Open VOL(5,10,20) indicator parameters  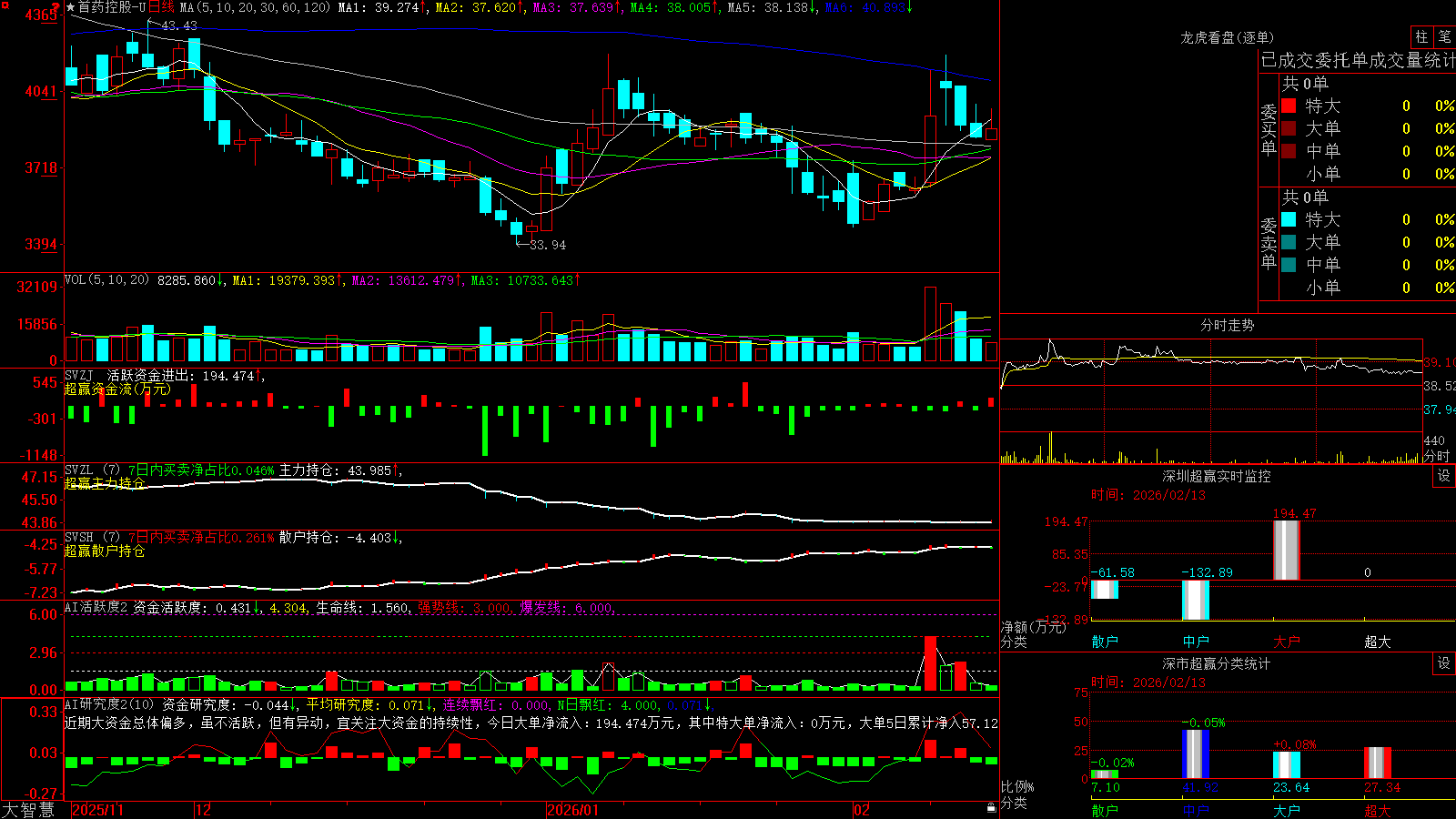[x=106, y=279]
